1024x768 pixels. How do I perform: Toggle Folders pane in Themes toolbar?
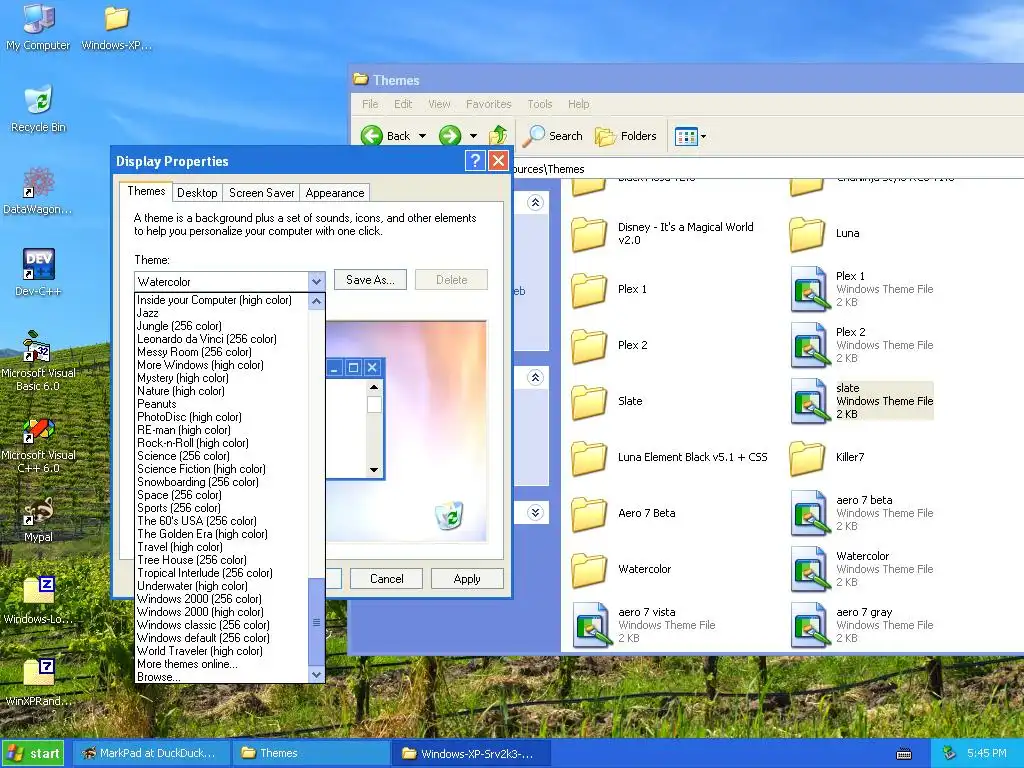tap(625, 136)
